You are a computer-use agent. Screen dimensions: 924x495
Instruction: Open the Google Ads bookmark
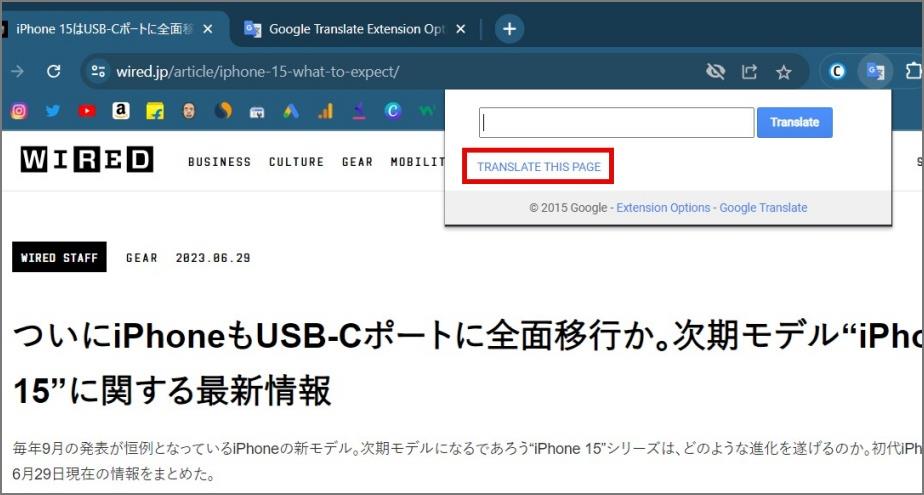pos(291,111)
